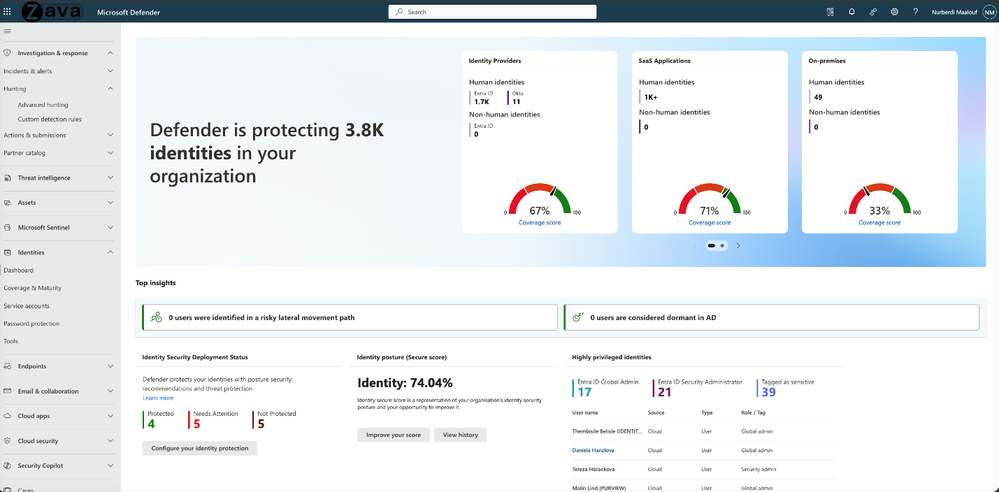Open Learn more link
The height and width of the screenshot is (492, 999).
pyautogui.click(x=158, y=398)
